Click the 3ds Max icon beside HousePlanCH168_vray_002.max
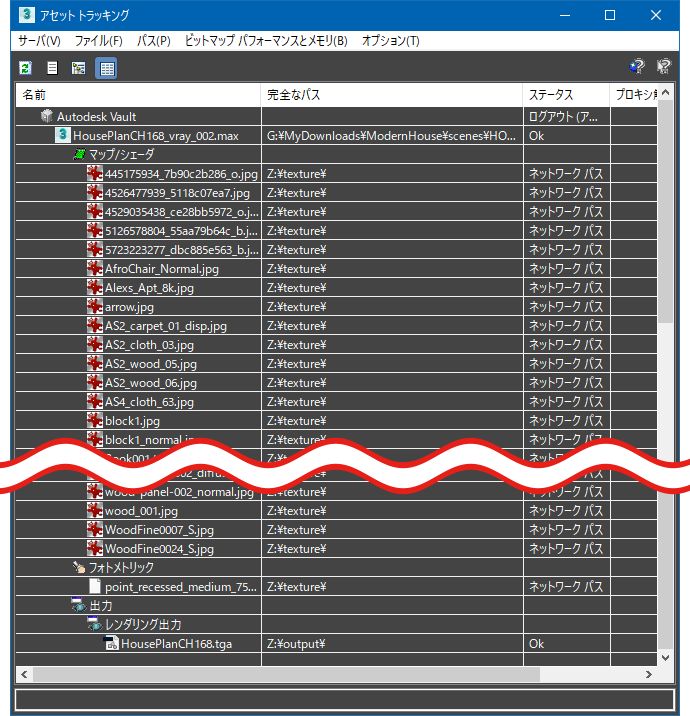 click(x=63, y=135)
